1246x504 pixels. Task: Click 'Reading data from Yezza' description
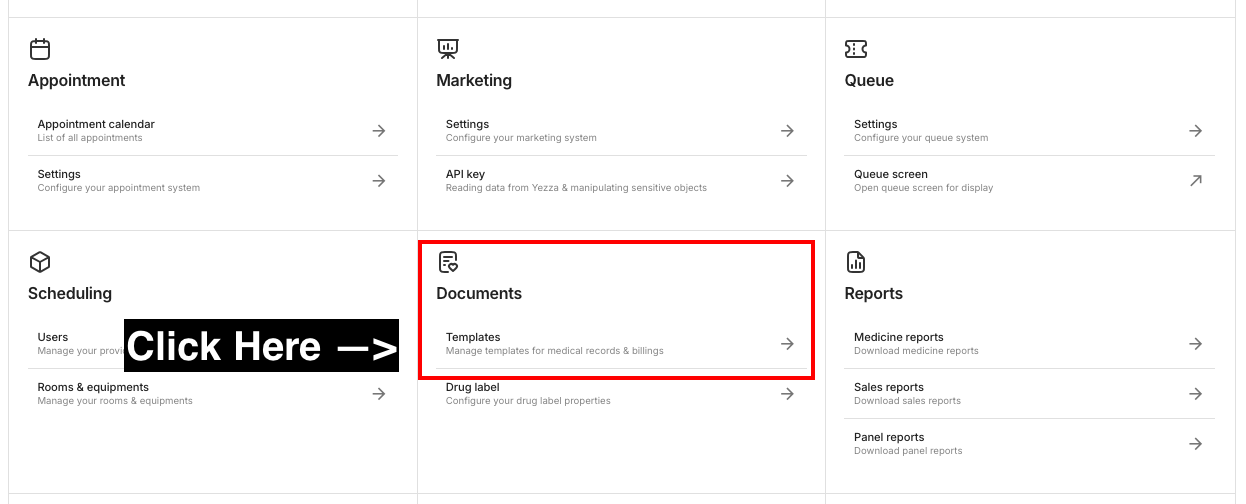click(x=576, y=188)
